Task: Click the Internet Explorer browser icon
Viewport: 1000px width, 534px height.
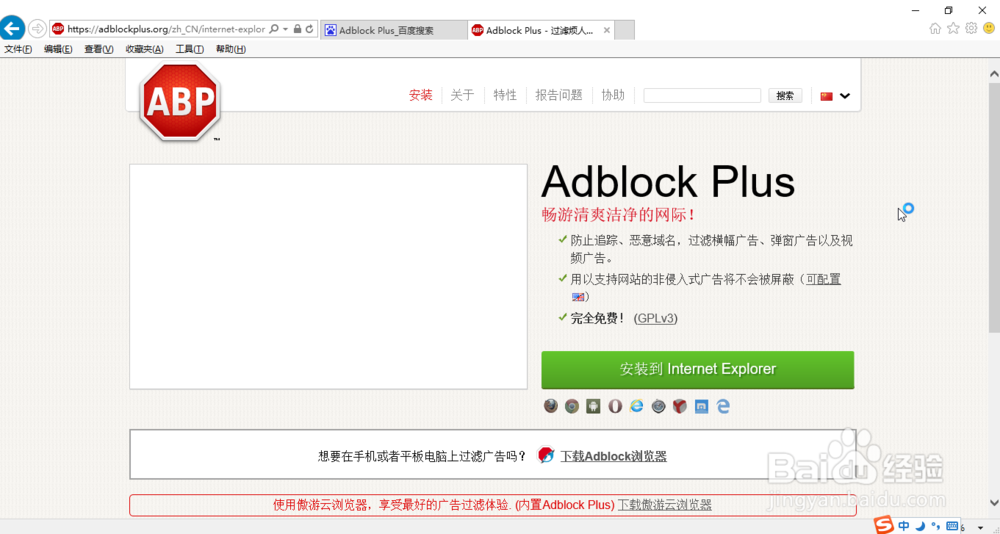Action: (x=636, y=406)
